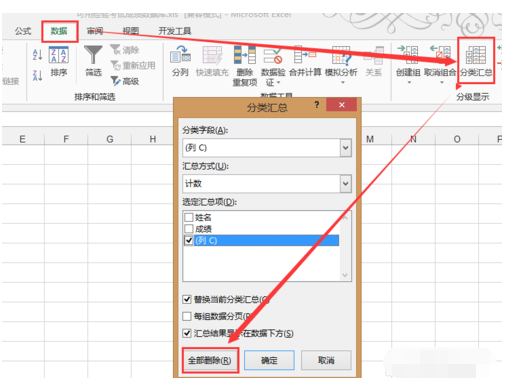Click the Sort A to Z ascending icon
This screenshot has width=520, height=378.
point(38,55)
